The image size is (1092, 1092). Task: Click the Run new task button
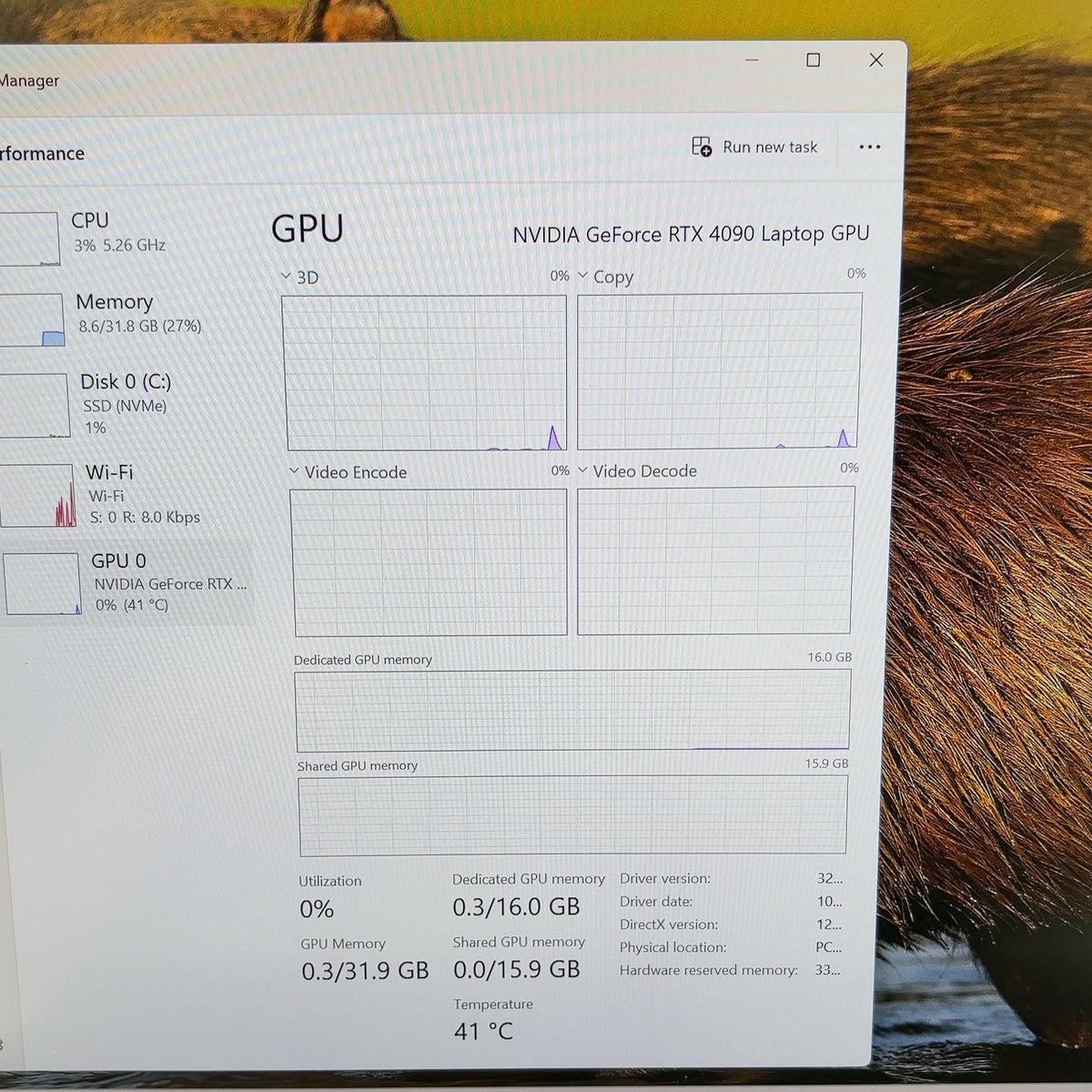[x=754, y=147]
